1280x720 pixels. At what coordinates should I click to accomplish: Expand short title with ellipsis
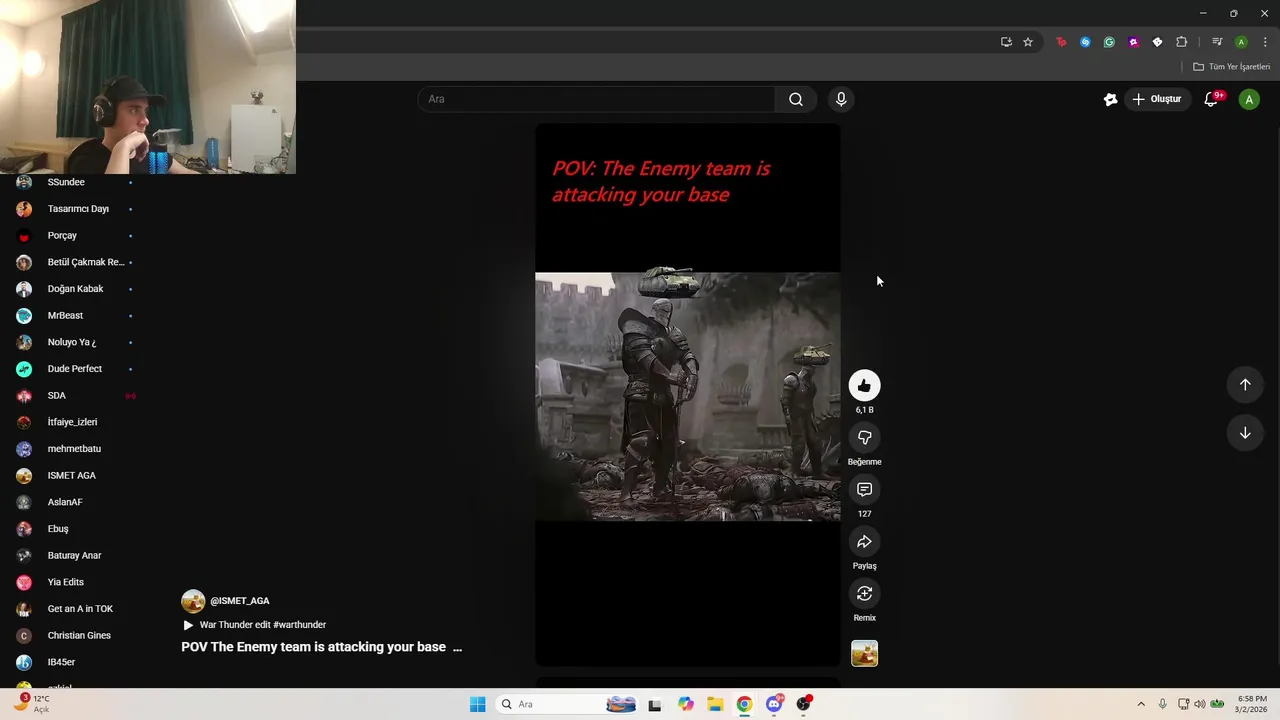coord(457,647)
